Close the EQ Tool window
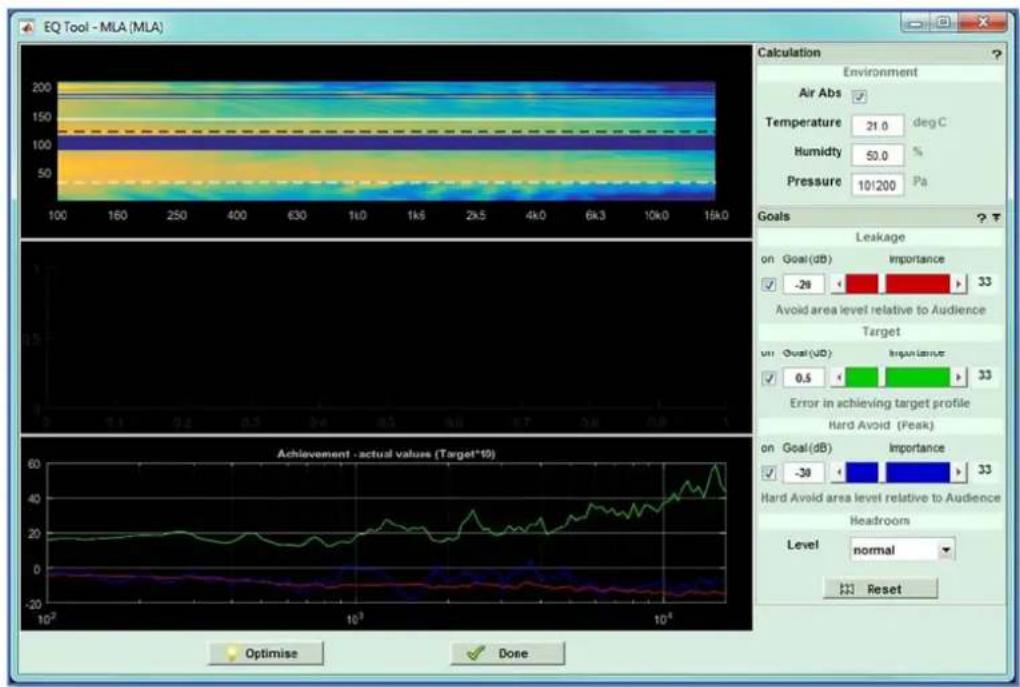 coord(982,23)
